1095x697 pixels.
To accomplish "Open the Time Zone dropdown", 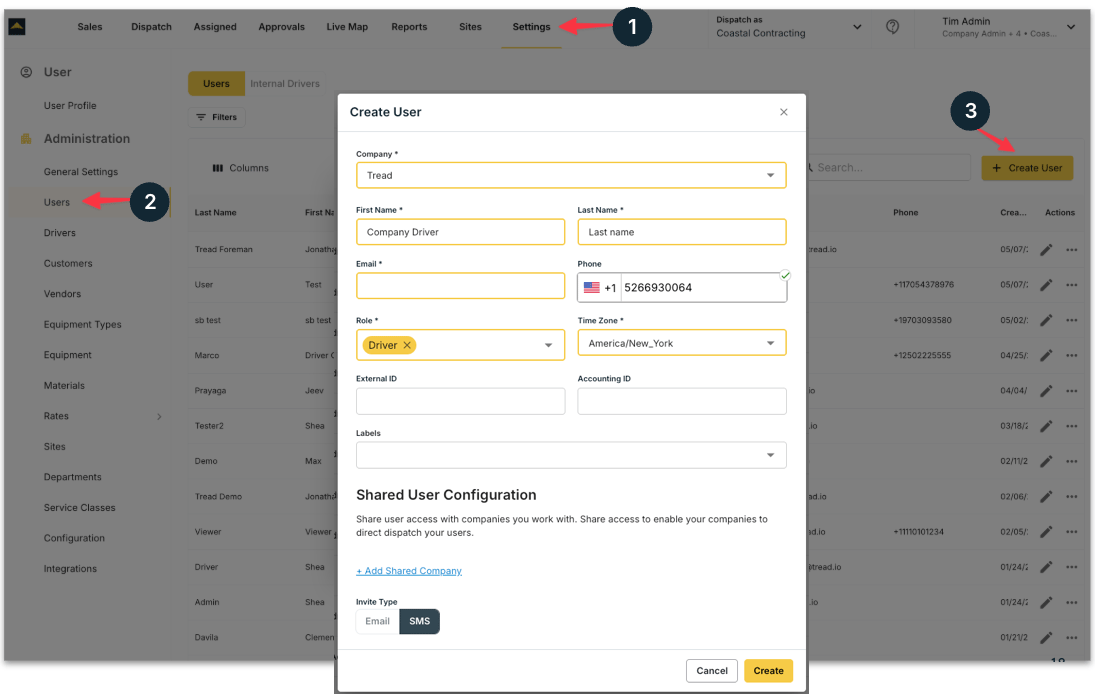I will click(682, 343).
